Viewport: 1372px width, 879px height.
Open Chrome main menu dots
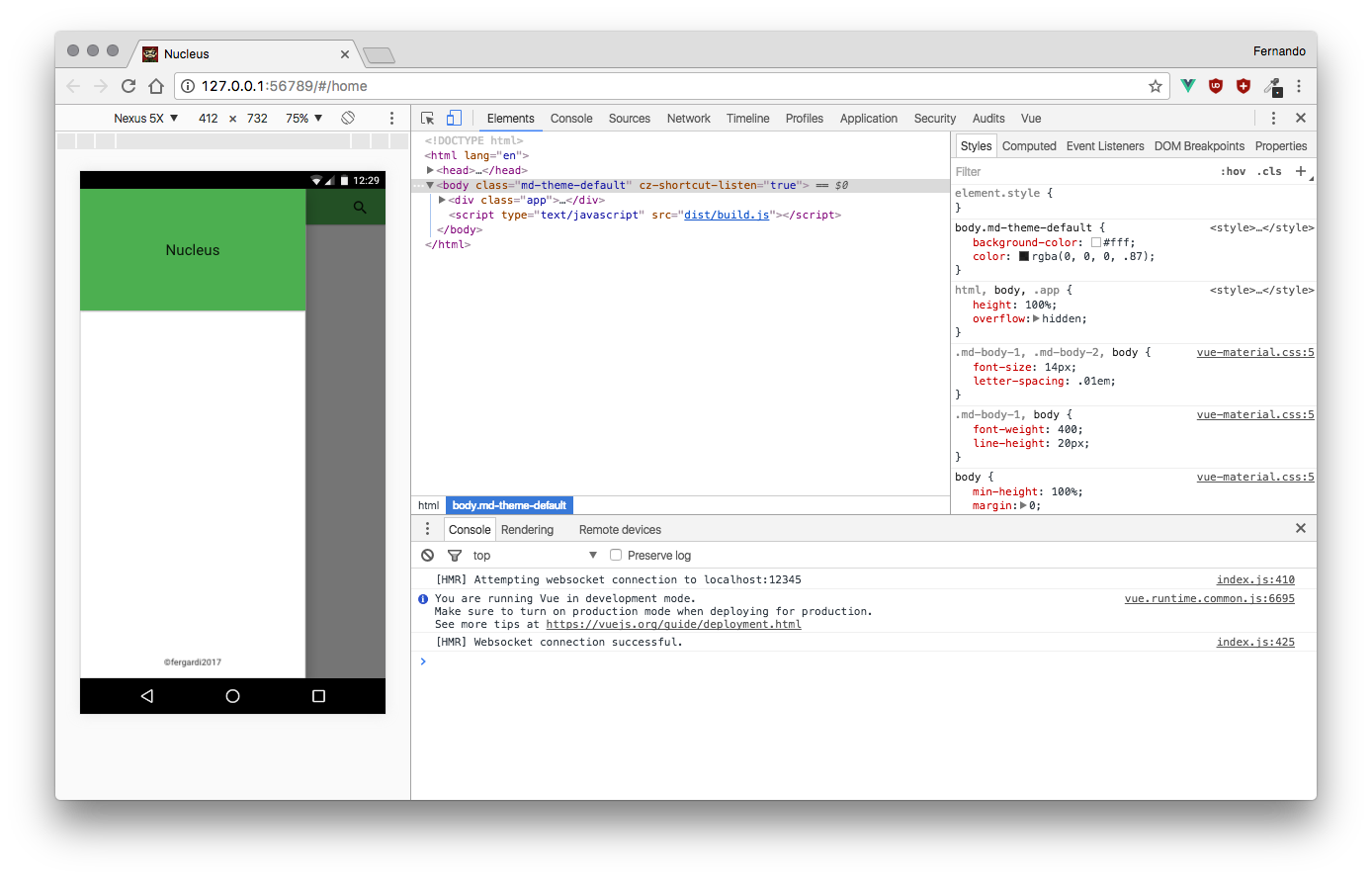click(x=1299, y=86)
